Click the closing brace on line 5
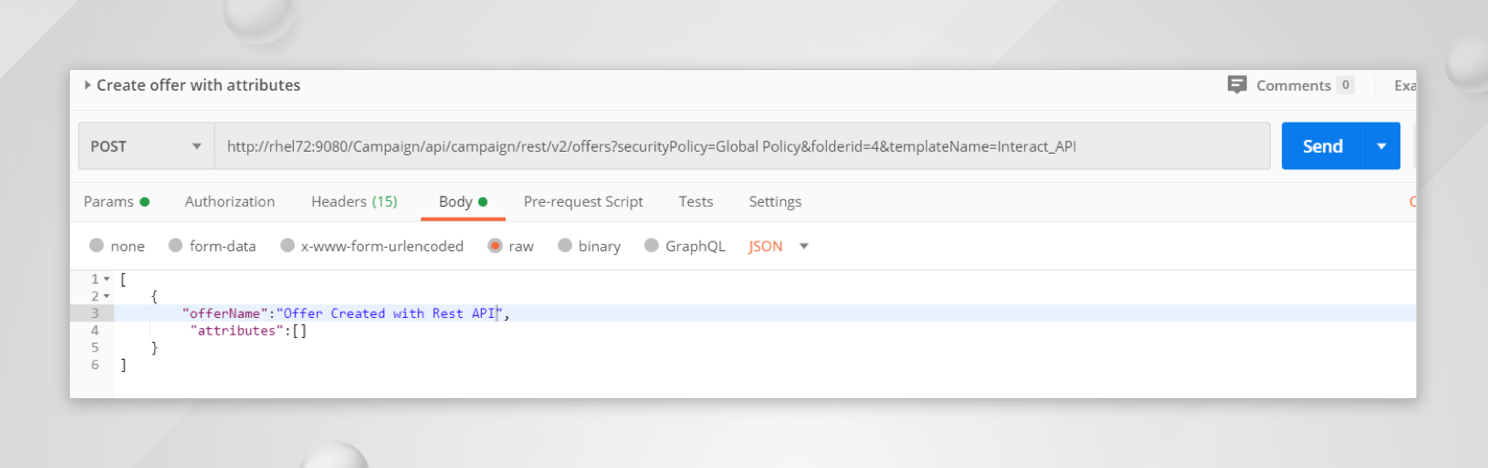The image size is (1488, 468). coord(154,347)
